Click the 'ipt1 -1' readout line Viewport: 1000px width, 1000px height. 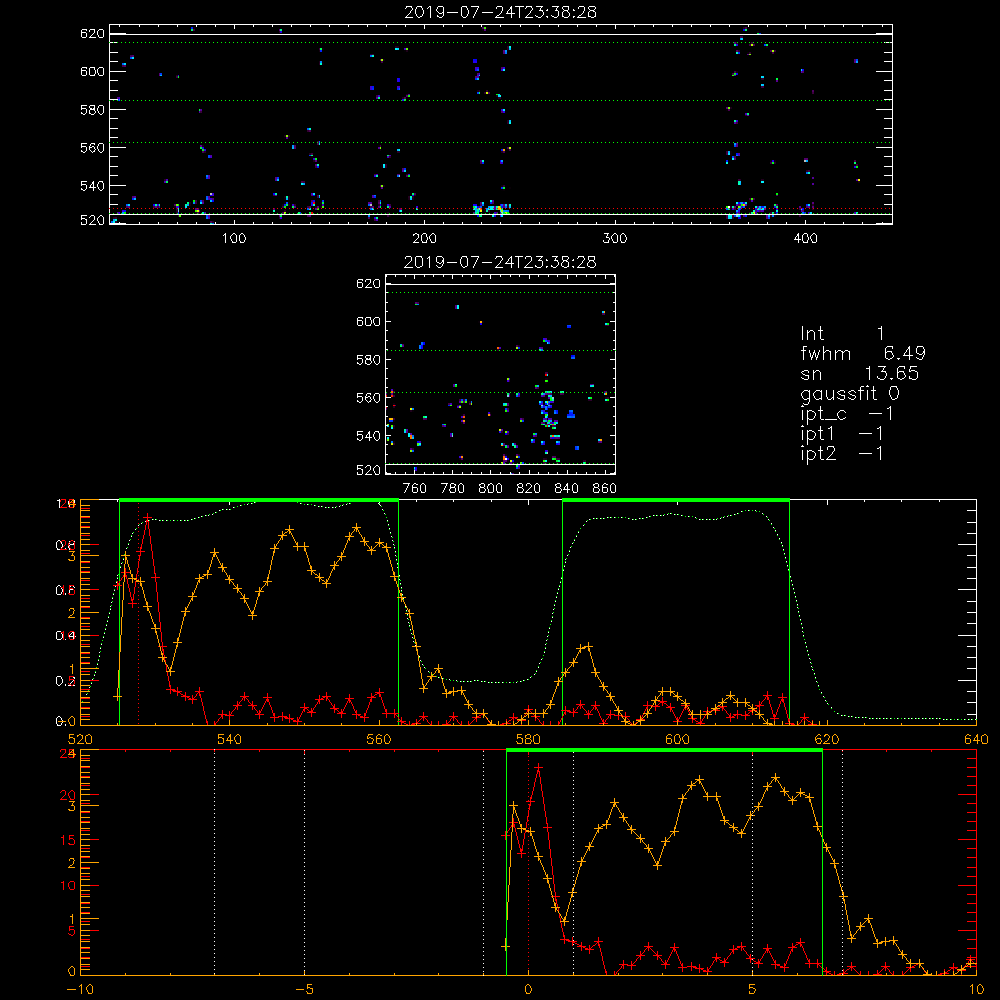[842, 434]
